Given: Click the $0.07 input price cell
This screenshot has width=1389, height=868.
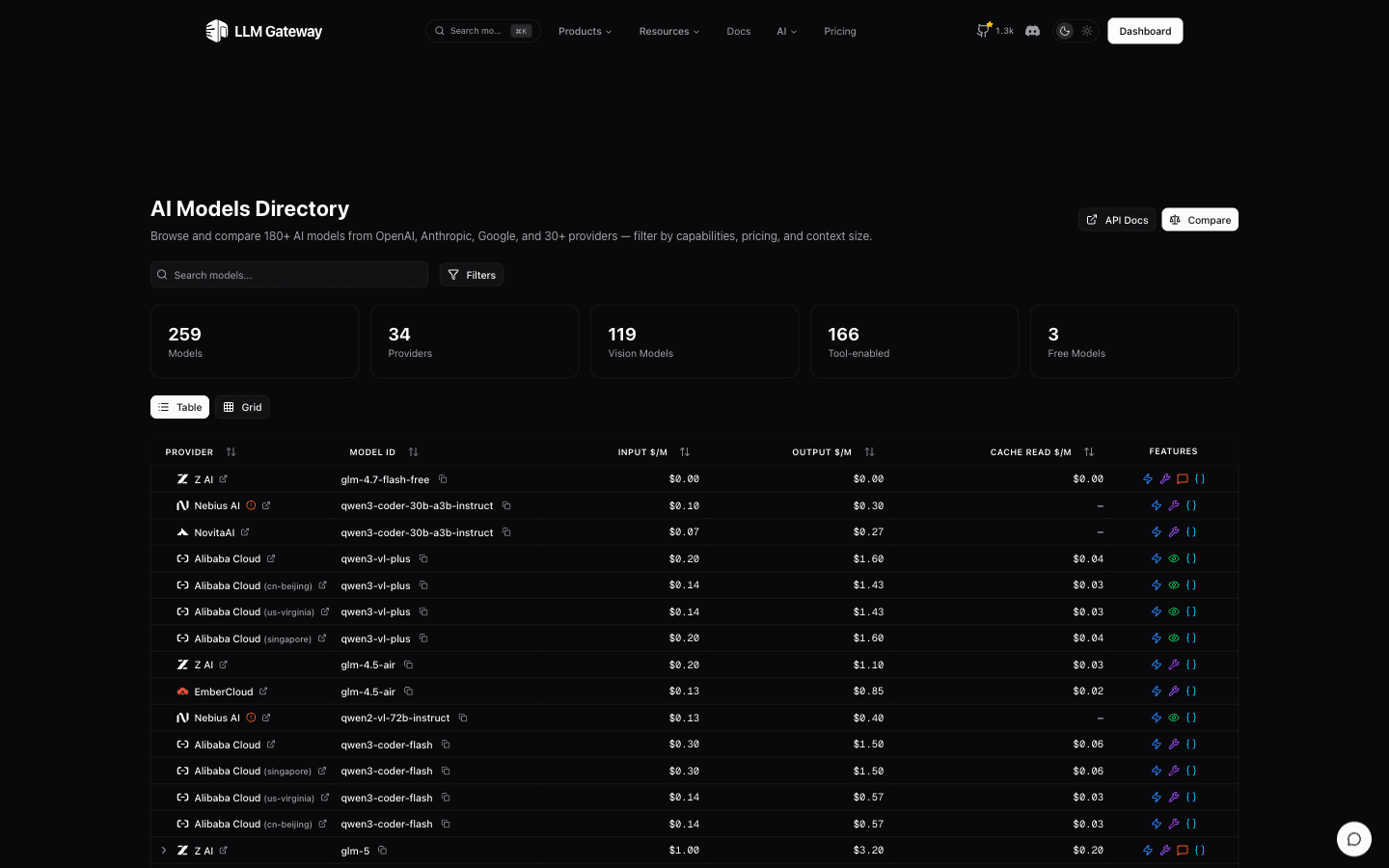Looking at the screenshot, I should click(x=684, y=532).
